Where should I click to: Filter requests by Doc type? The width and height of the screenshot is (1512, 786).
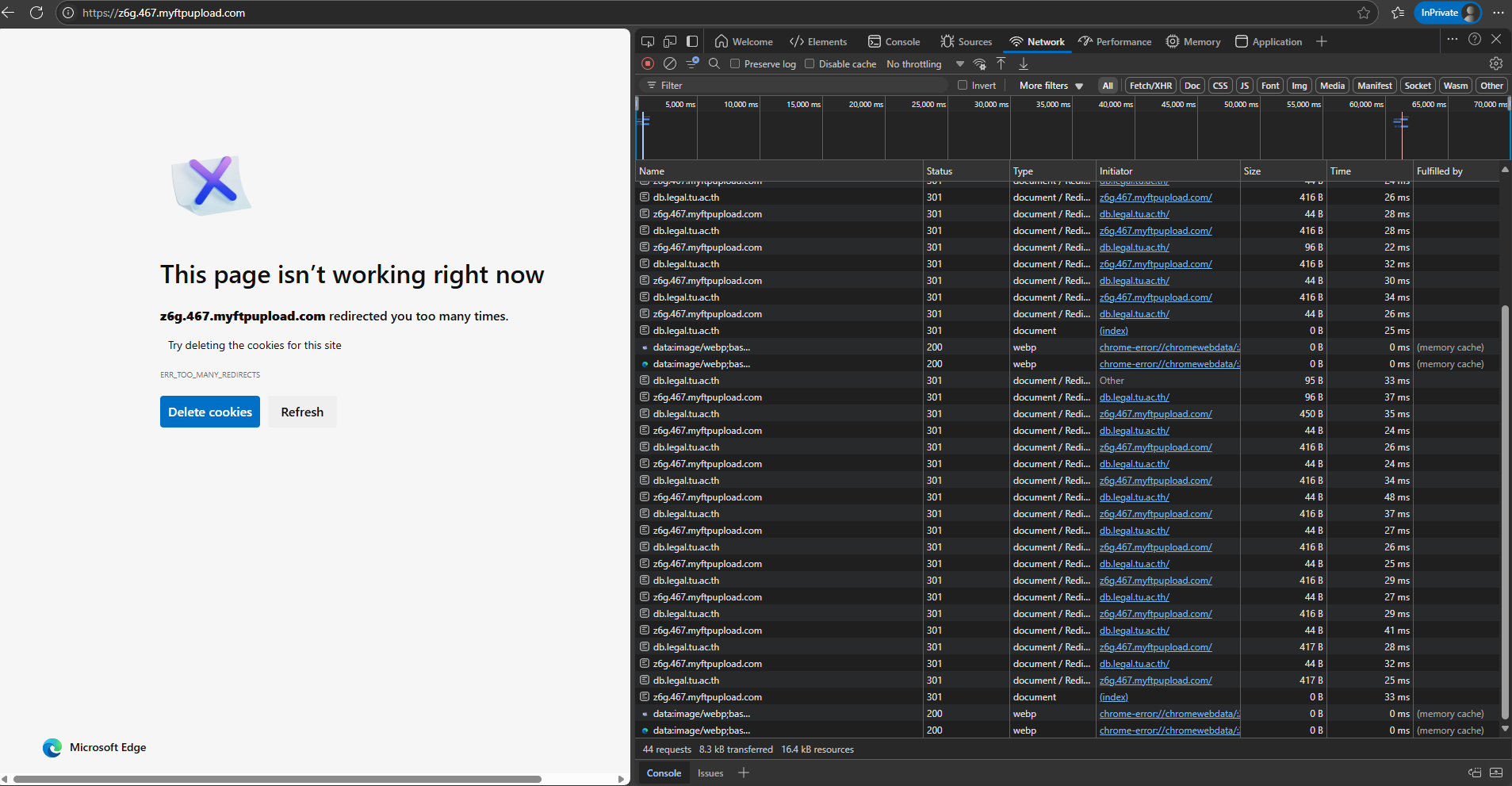pos(1192,86)
